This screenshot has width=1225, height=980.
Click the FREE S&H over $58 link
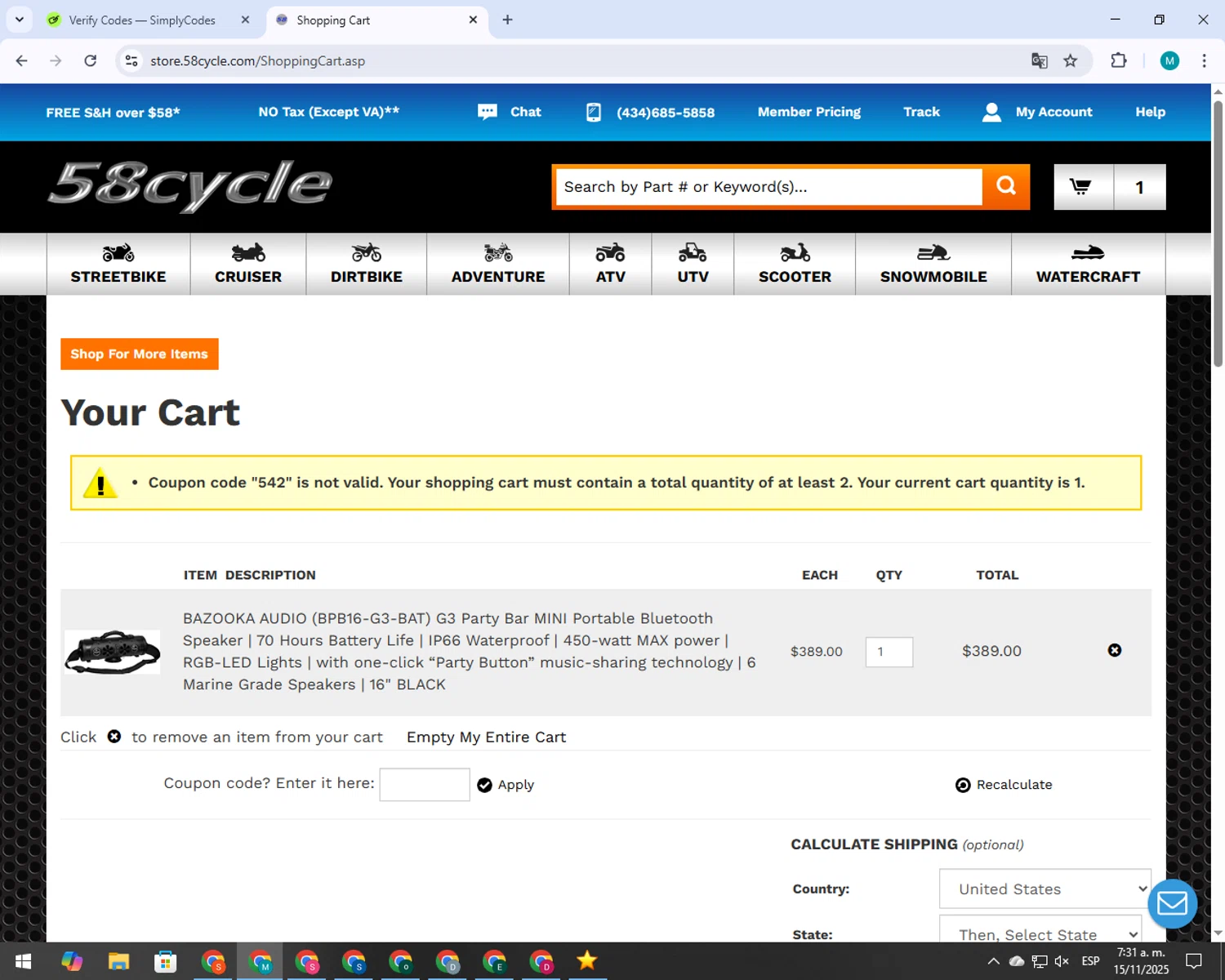click(x=113, y=112)
